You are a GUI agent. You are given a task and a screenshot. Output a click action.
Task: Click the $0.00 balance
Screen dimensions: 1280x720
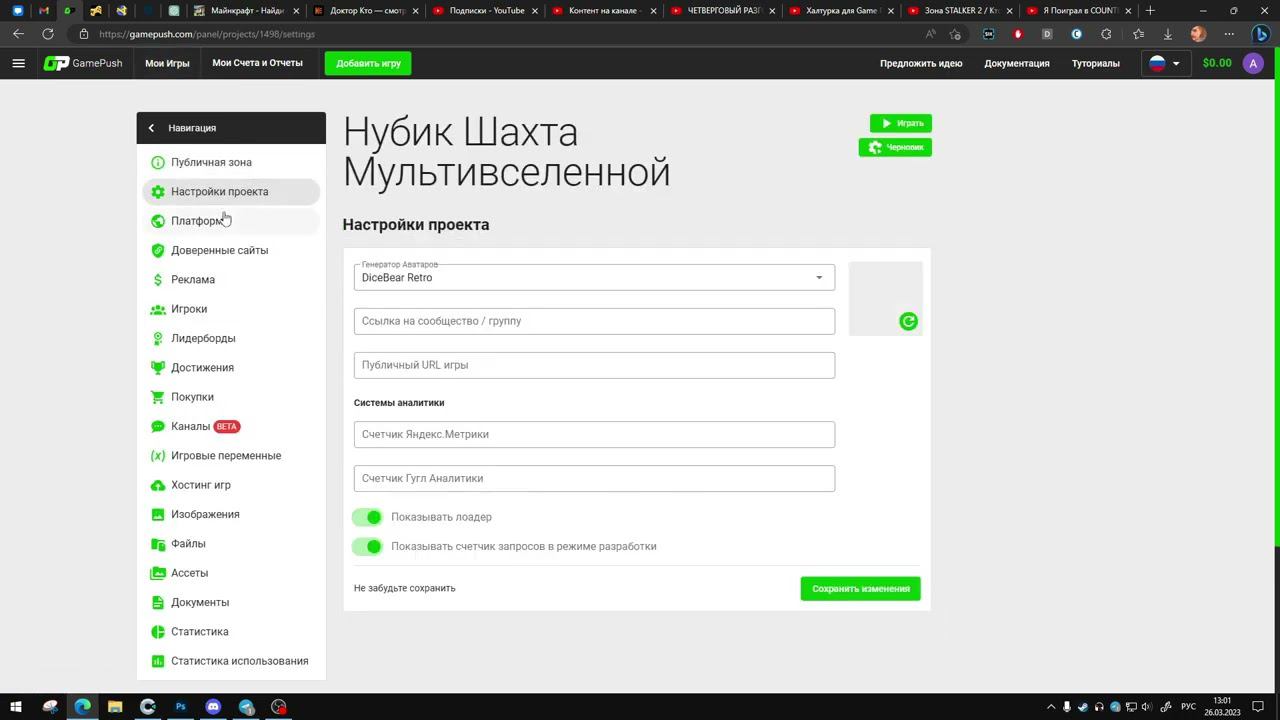coord(1217,63)
